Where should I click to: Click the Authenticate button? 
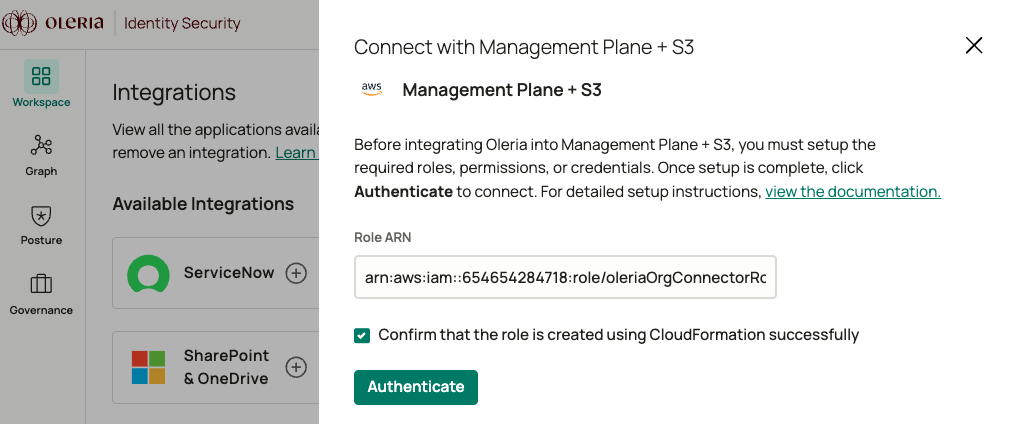click(416, 387)
